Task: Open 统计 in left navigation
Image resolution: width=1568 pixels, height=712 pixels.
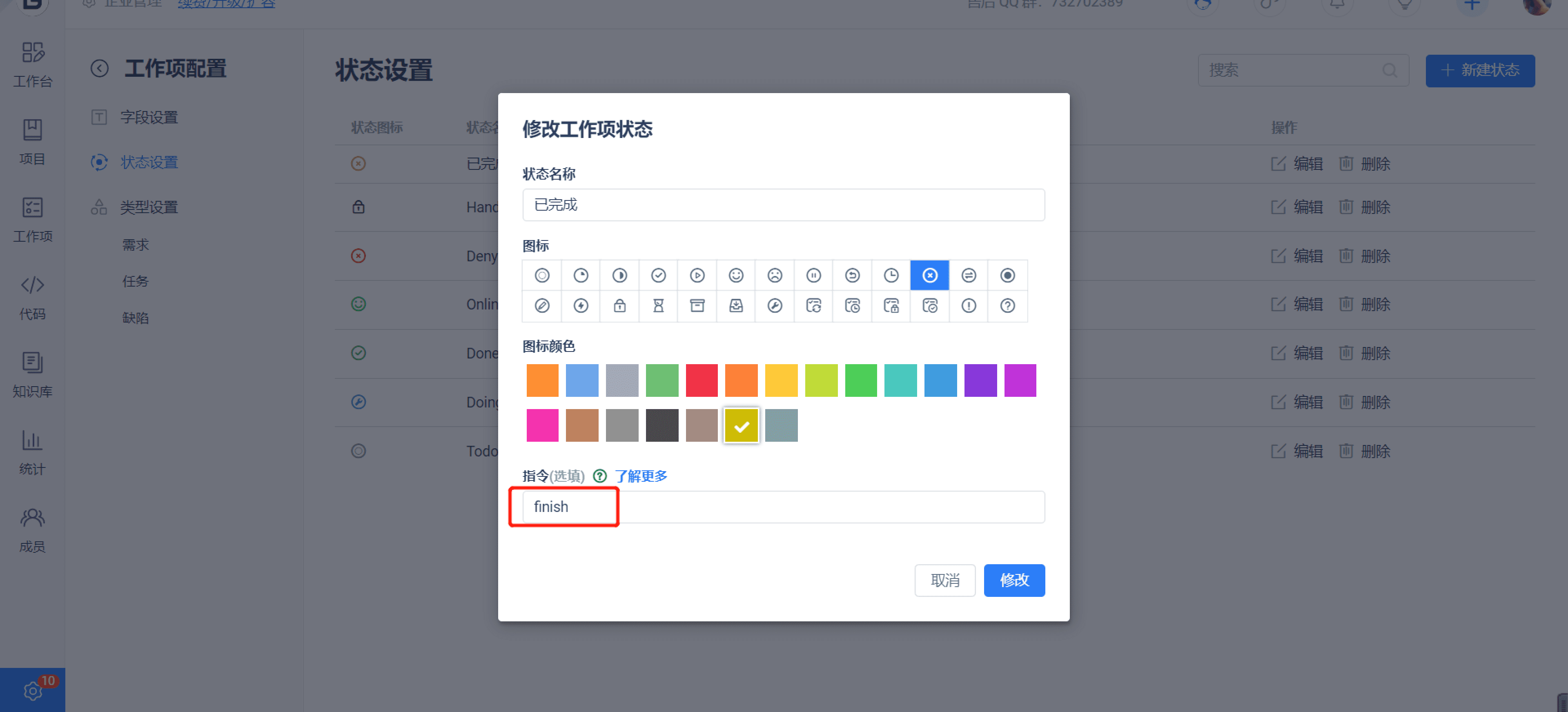Action: coord(32,453)
